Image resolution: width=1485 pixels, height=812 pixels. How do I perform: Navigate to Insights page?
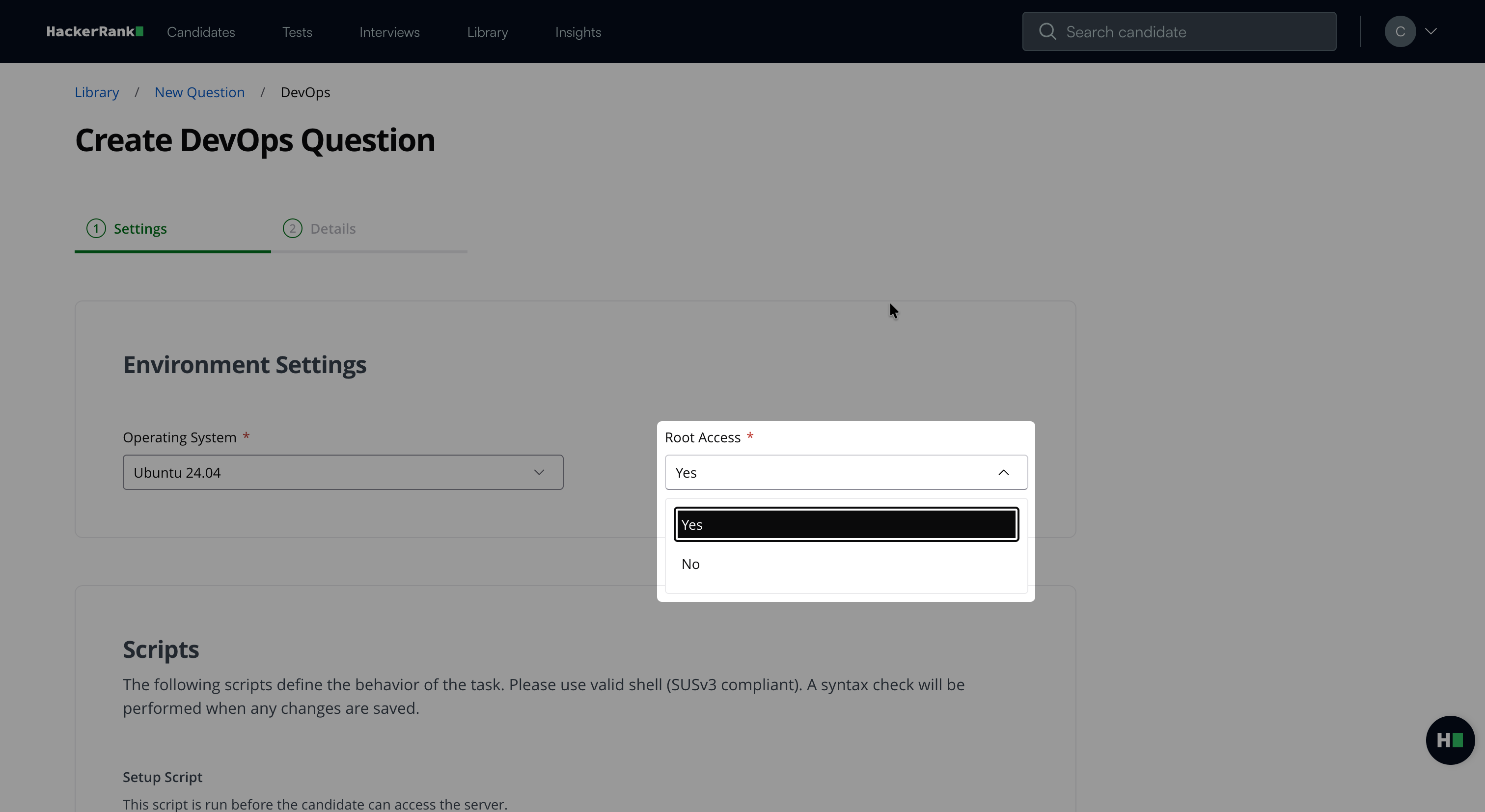click(x=577, y=32)
